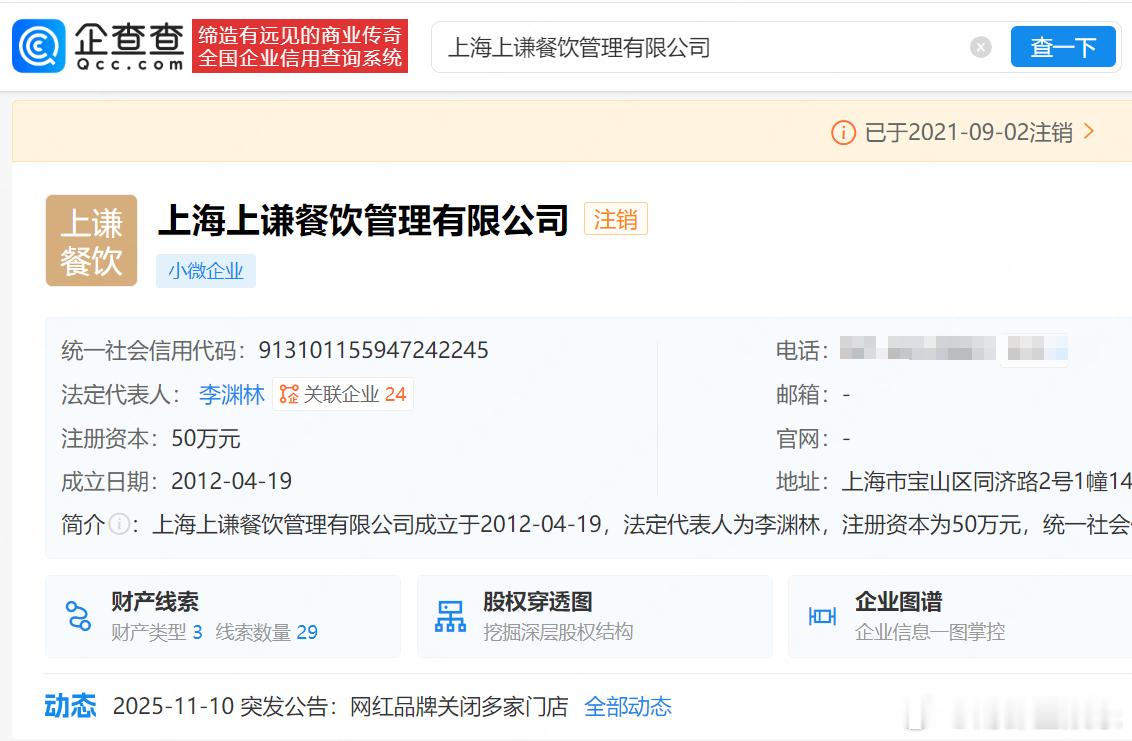Expand the cancellation notice chevron arrow

point(1089,131)
